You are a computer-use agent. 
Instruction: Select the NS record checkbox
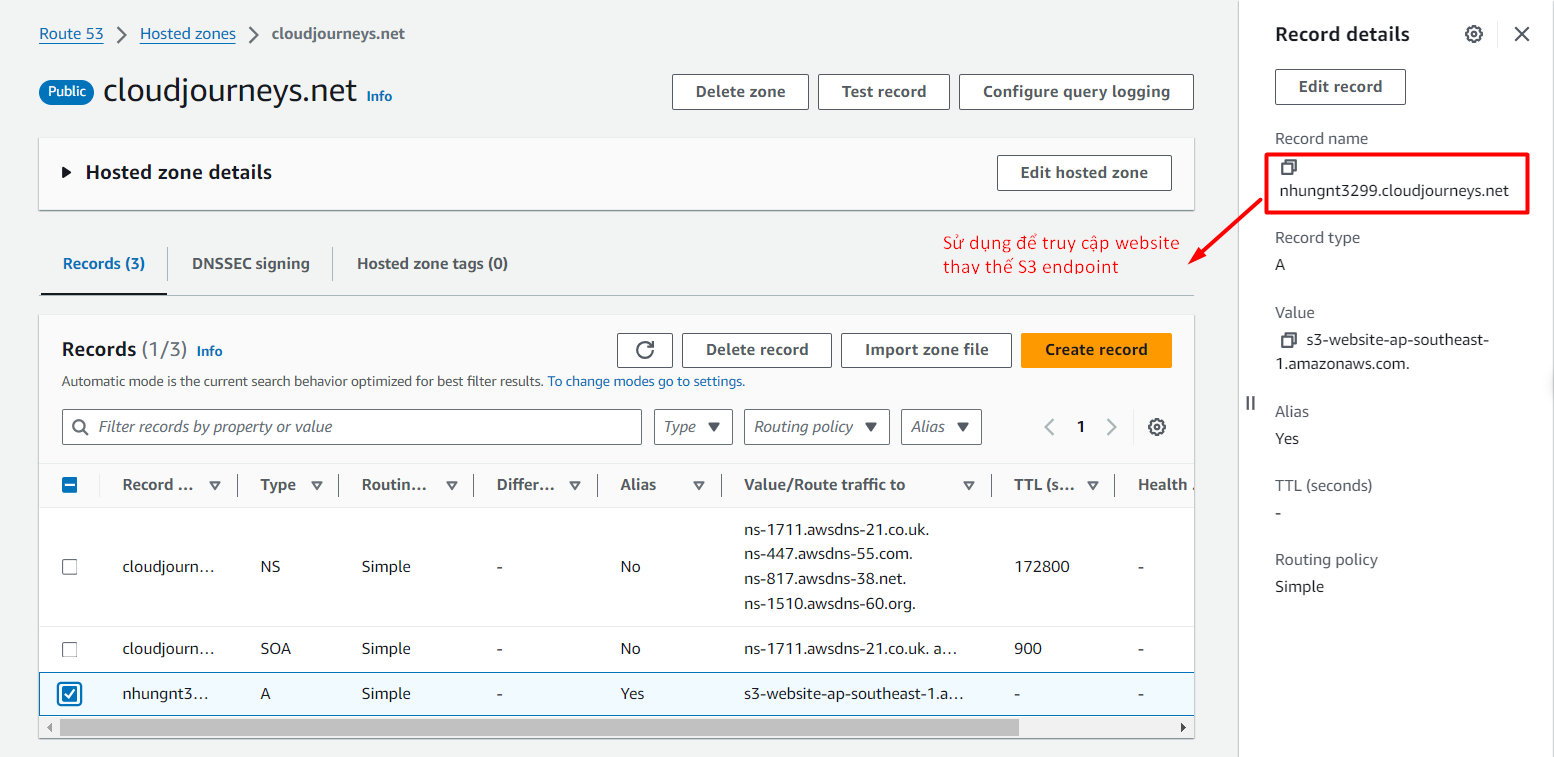point(70,567)
